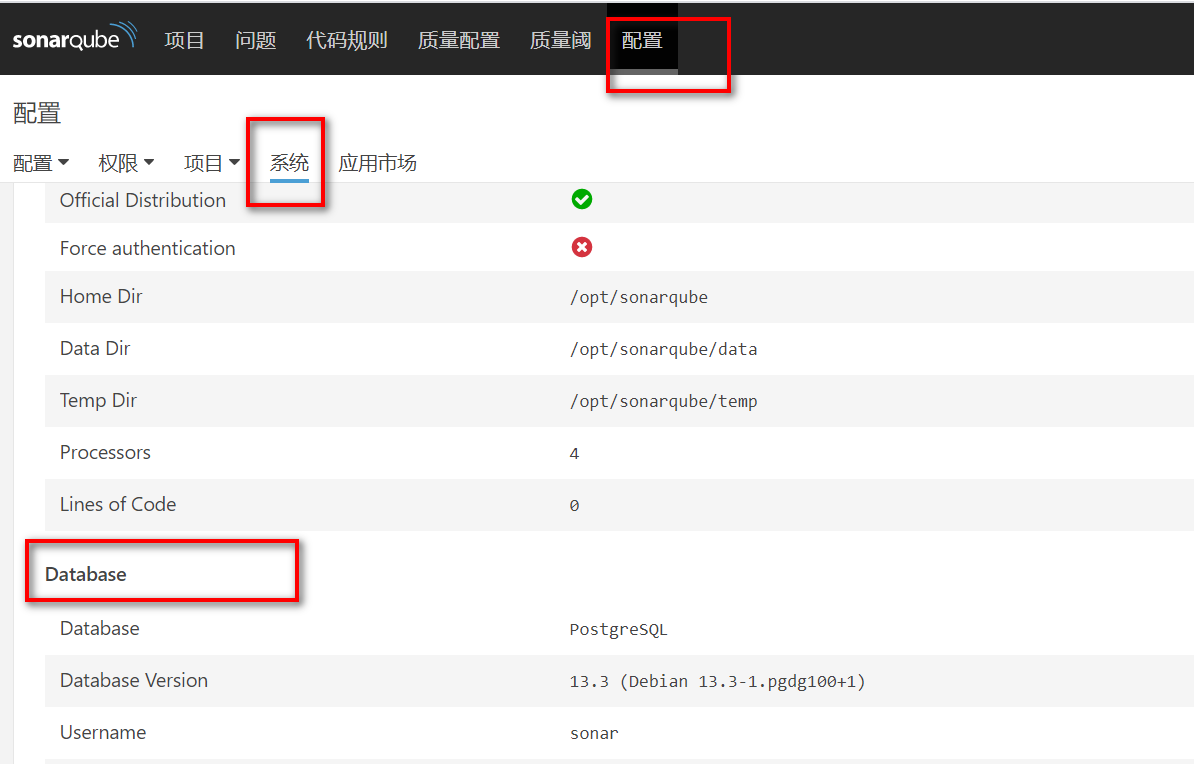Image resolution: width=1194 pixels, height=764 pixels.
Task: Click the Lines of Code value 0
Action: click(x=574, y=505)
